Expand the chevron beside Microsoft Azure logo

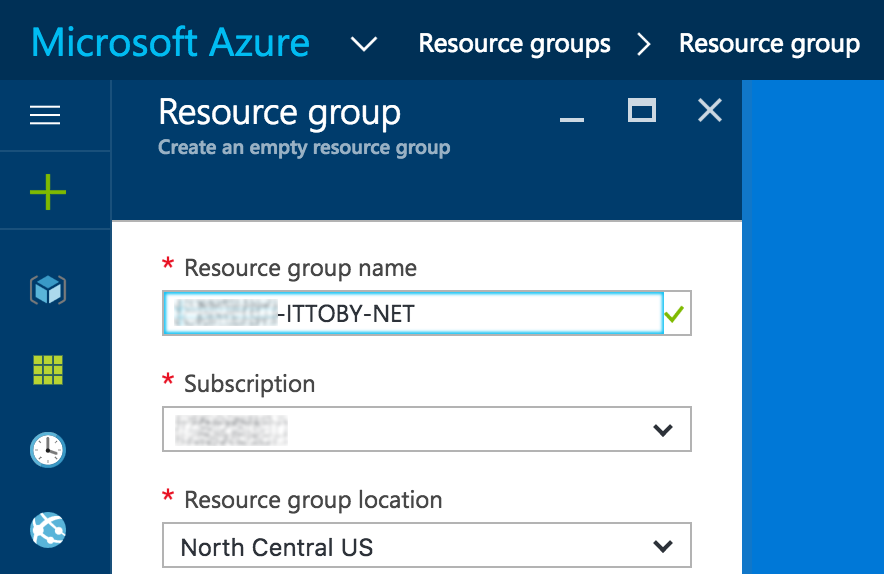[364, 44]
